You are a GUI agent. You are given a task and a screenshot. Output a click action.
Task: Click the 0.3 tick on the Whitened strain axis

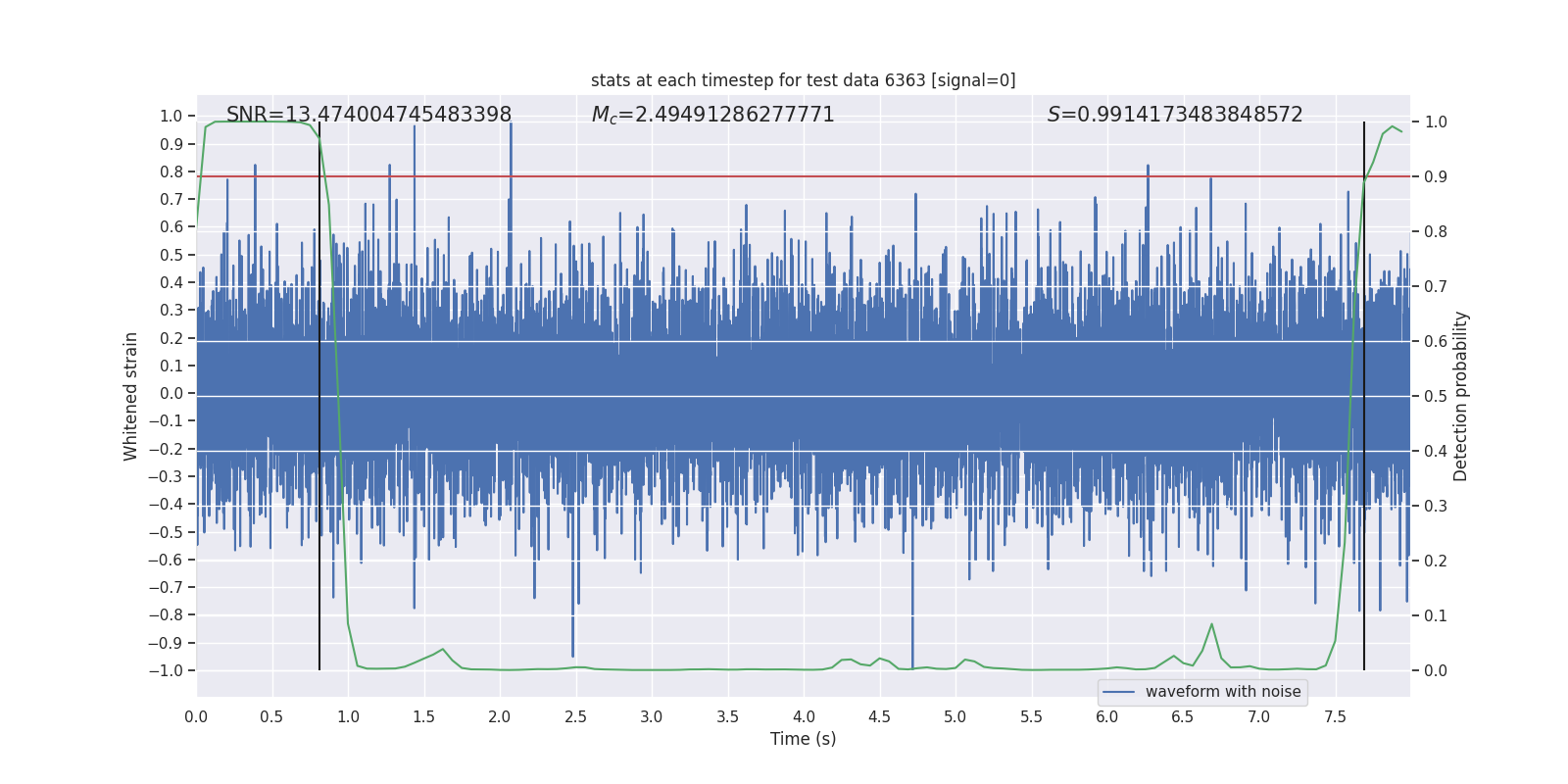171,310
